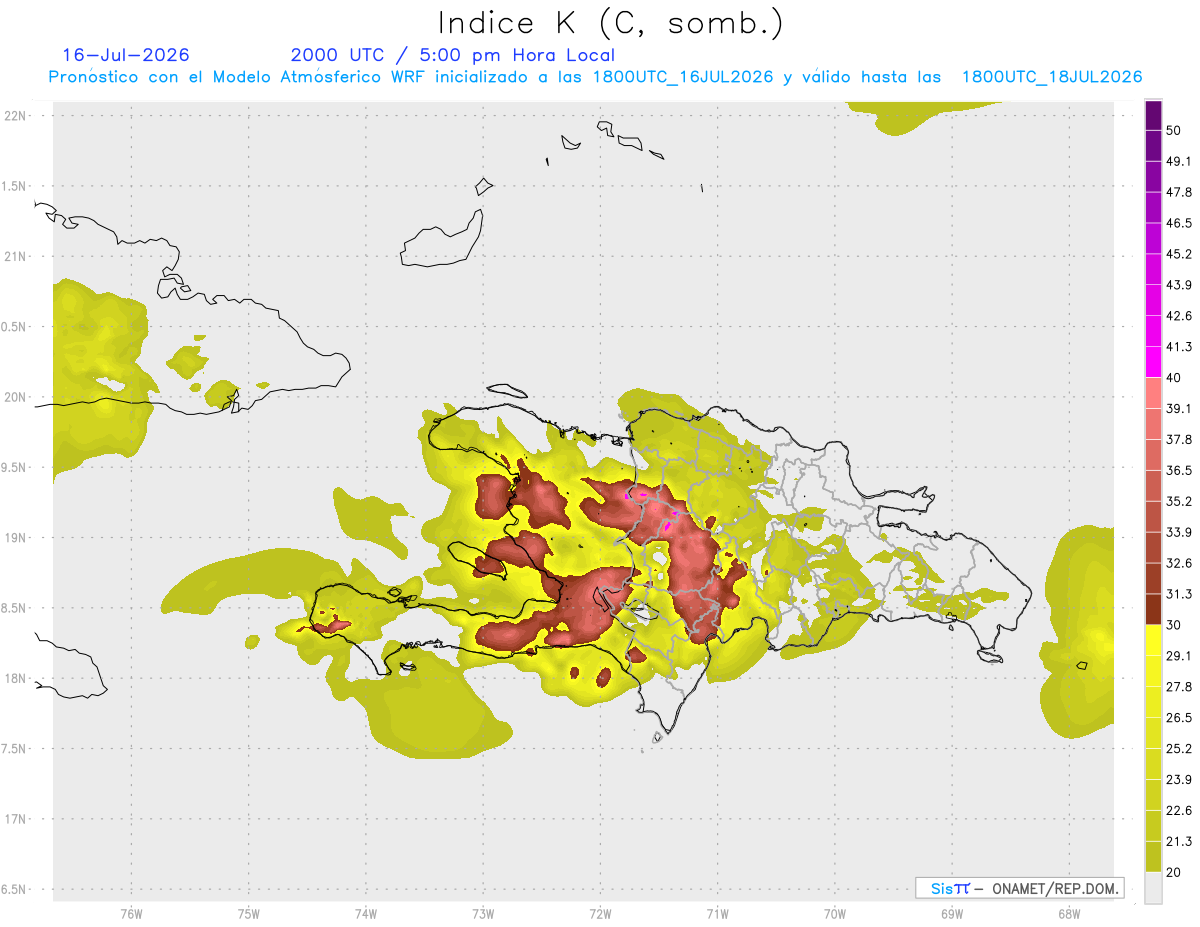This screenshot has height=927, width=1200.
Task: Click the '74W' longitude label
Action: (366, 914)
